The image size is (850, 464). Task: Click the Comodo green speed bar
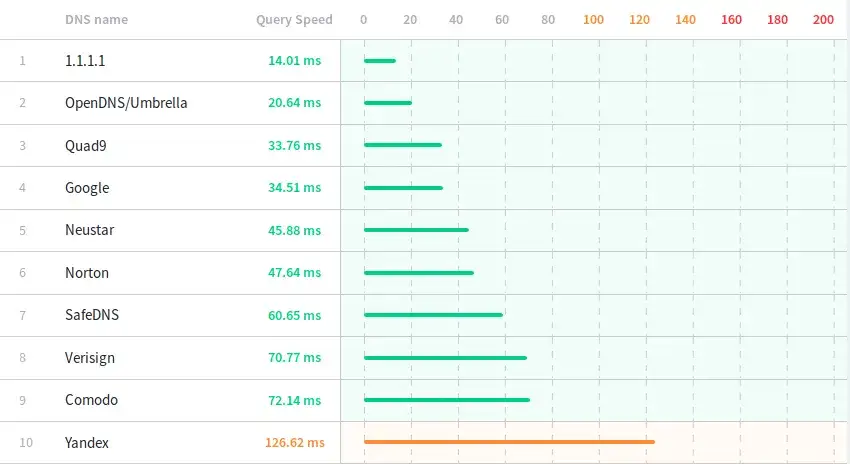(447, 400)
